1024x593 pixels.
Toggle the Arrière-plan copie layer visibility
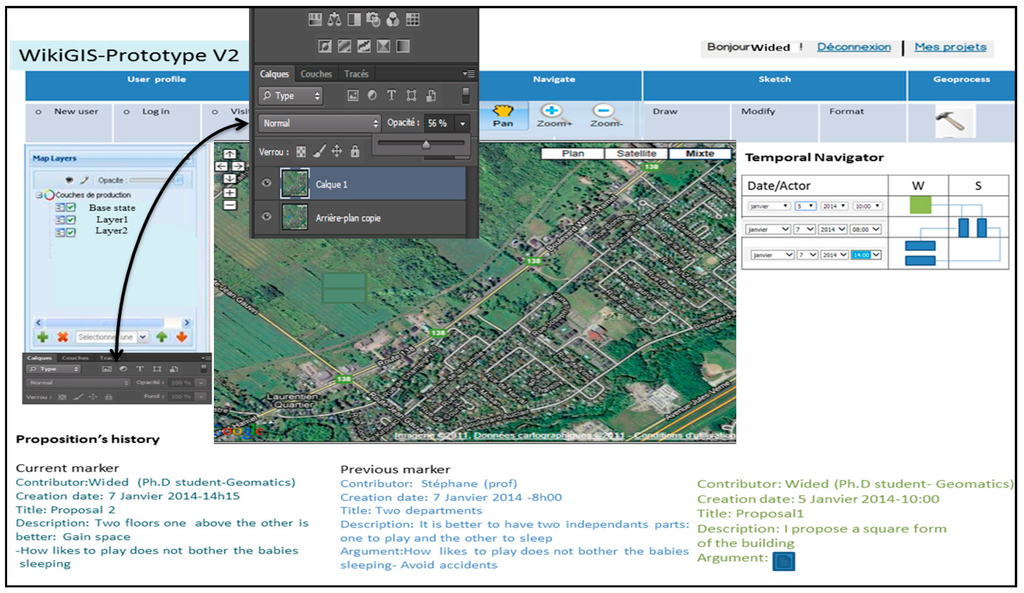267,217
